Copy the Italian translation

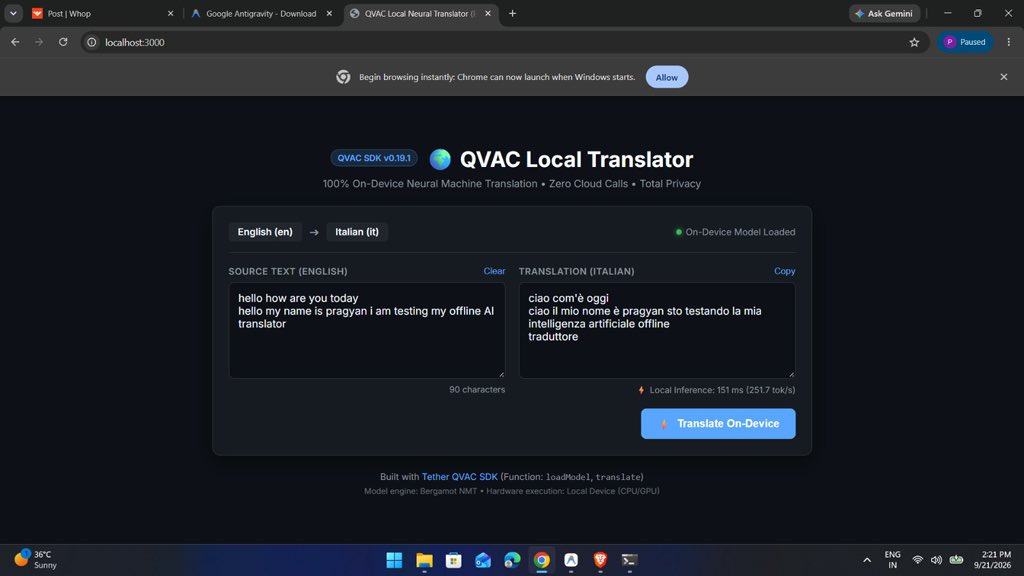point(784,271)
